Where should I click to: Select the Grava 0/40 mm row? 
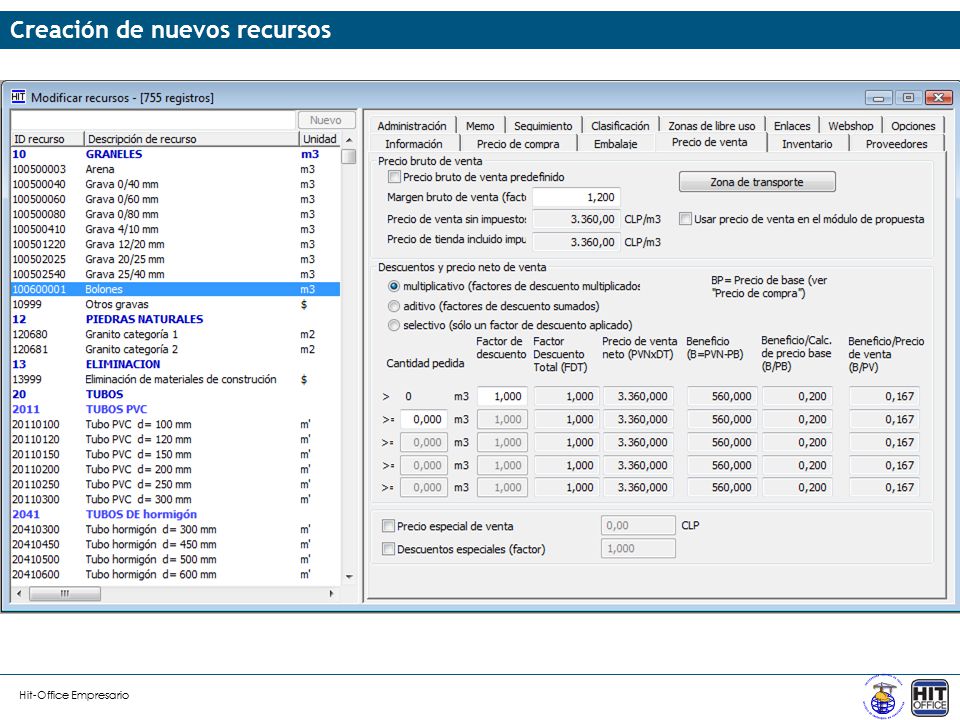click(176, 184)
